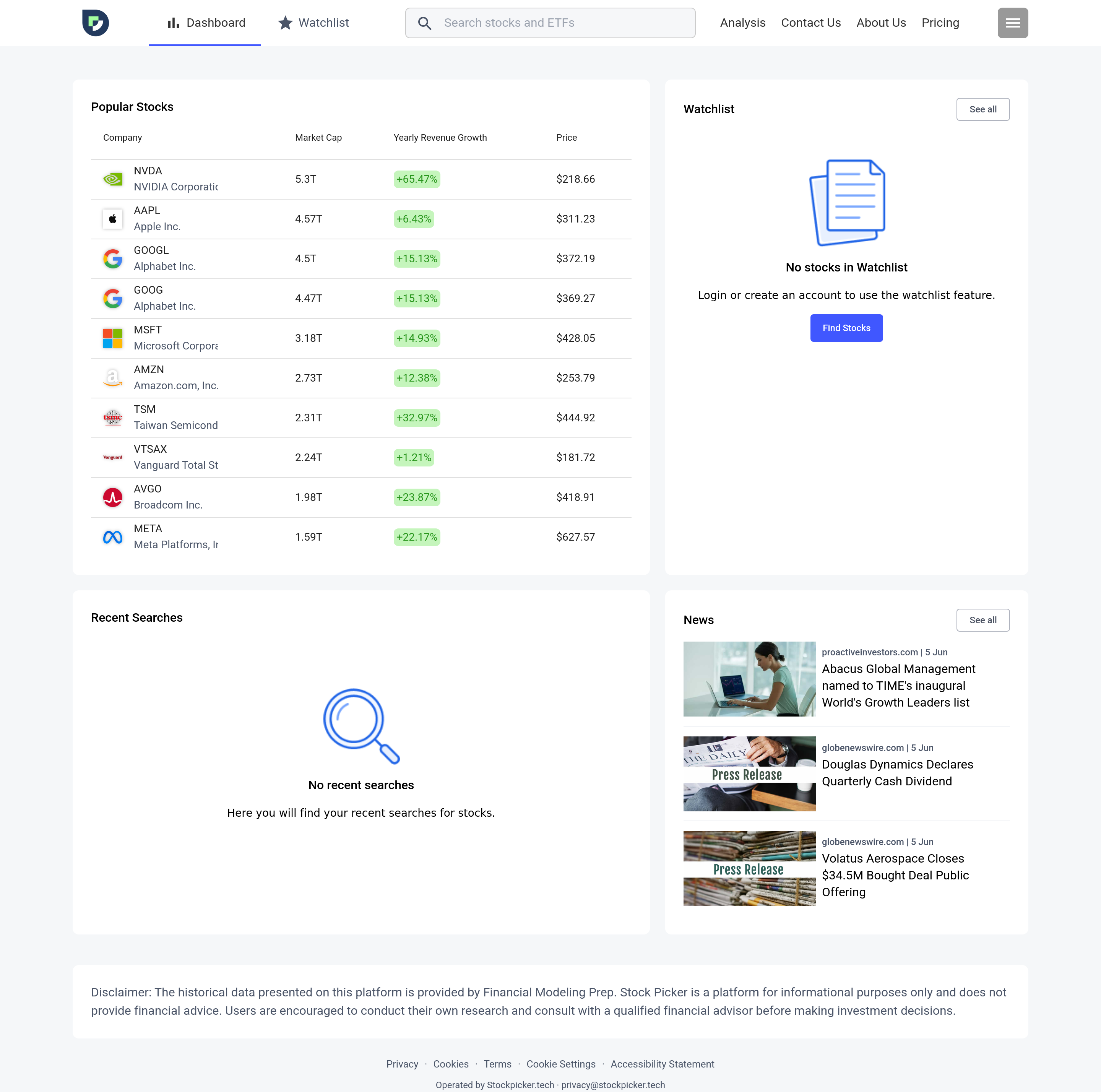The width and height of the screenshot is (1101, 1092).
Task: Open the Pricing page
Action: point(940,23)
